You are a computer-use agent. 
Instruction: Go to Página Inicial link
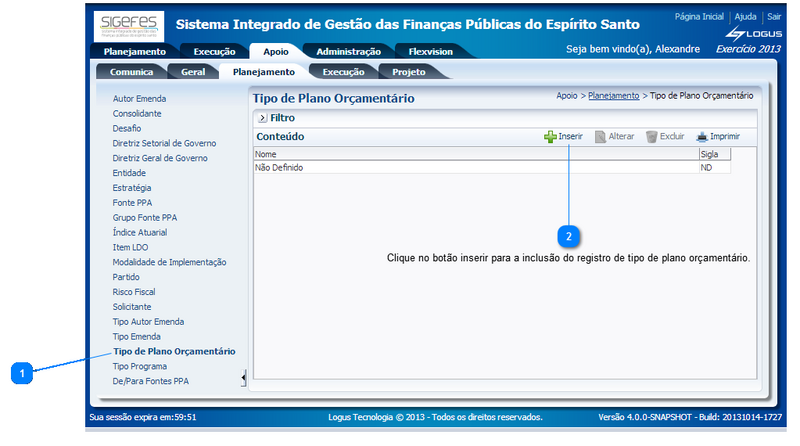click(x=699, y=17)
